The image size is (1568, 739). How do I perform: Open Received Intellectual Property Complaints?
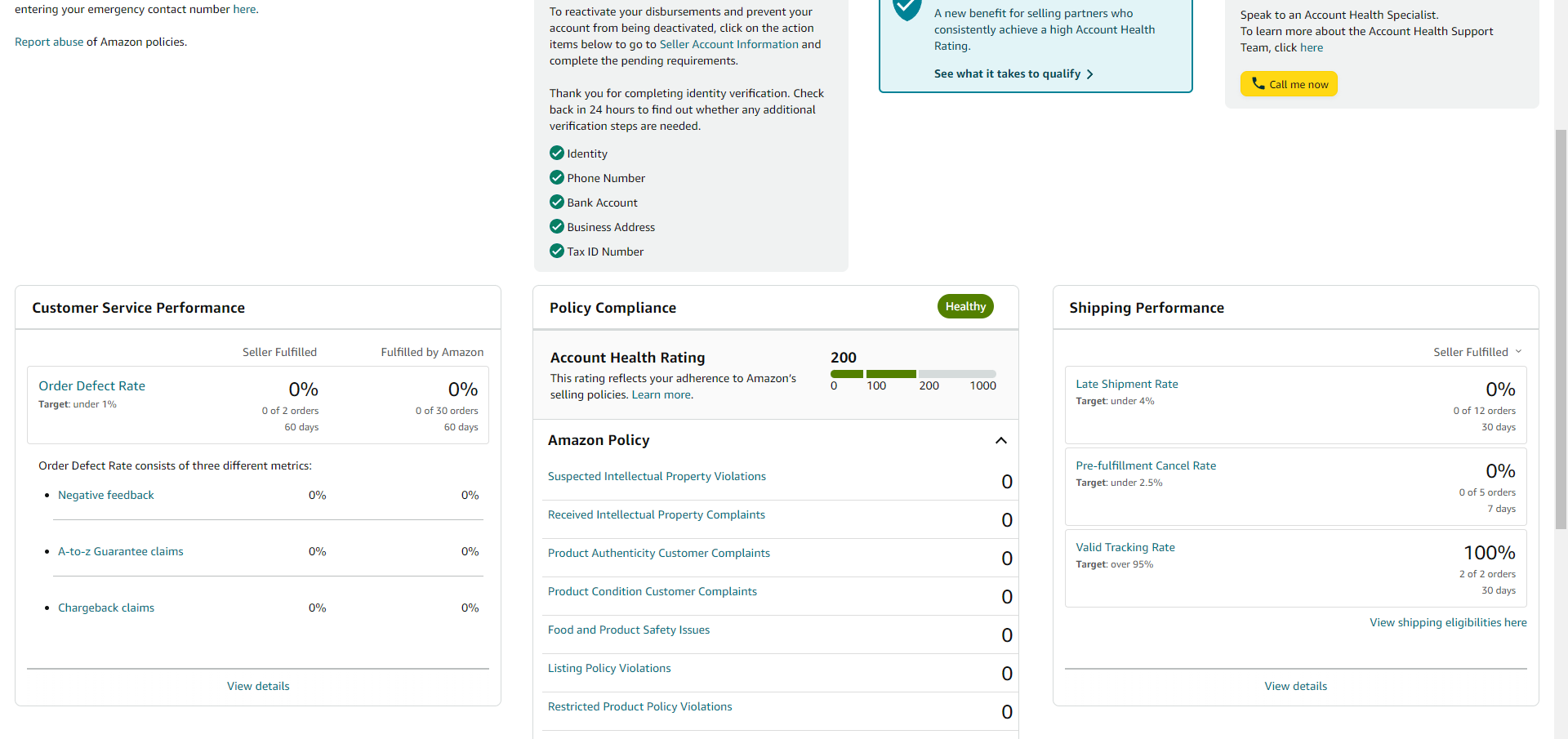pos(657,514)
